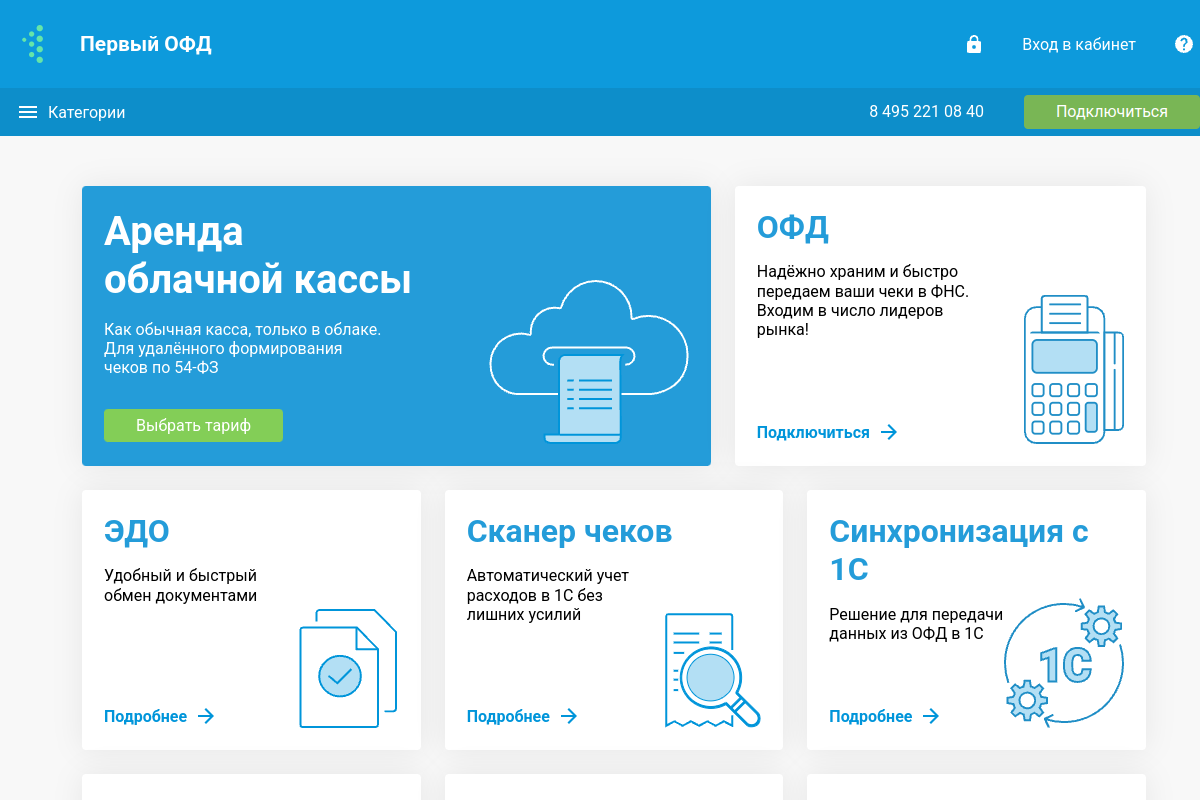1200x800 pixels.
Task: Open Подробнее link in Сканер чеков card
Action: click(x=508, y=716)
